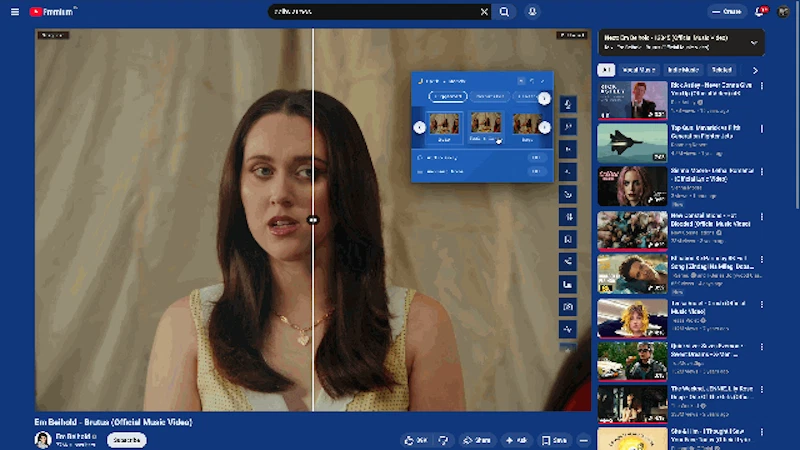Toggle the first OFF switch in overlay panel

click(x=535, y=158)
